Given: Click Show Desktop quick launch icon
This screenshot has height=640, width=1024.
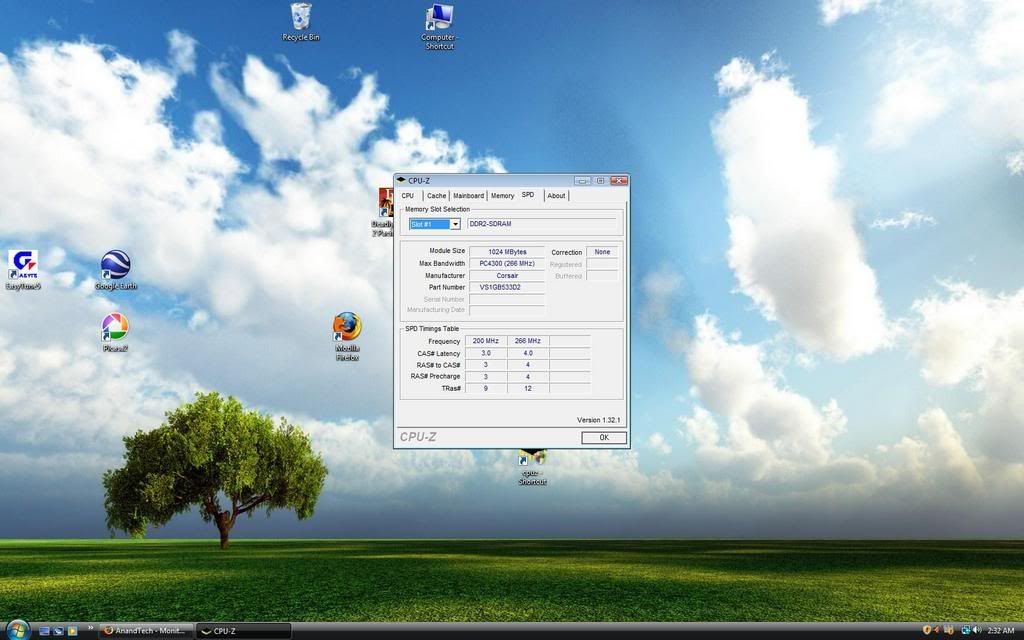Looking at the screenshot, I should [44, 631].
